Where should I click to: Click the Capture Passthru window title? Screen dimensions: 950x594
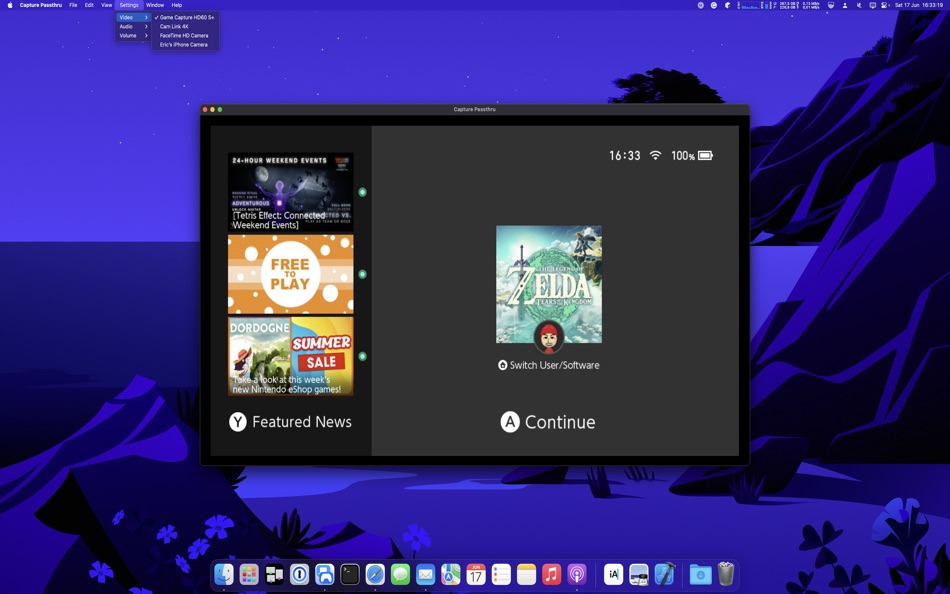pyautogui.click(x=474, y=110)
